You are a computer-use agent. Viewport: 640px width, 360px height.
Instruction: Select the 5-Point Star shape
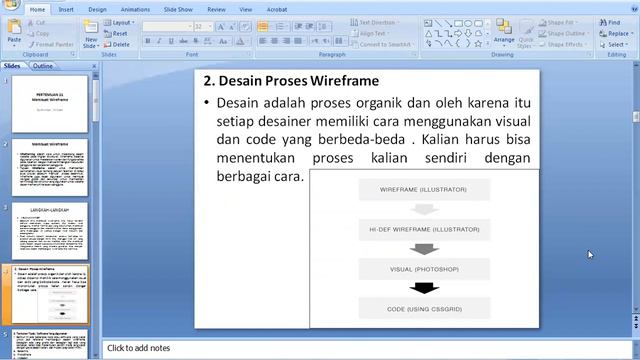point(478,43)
